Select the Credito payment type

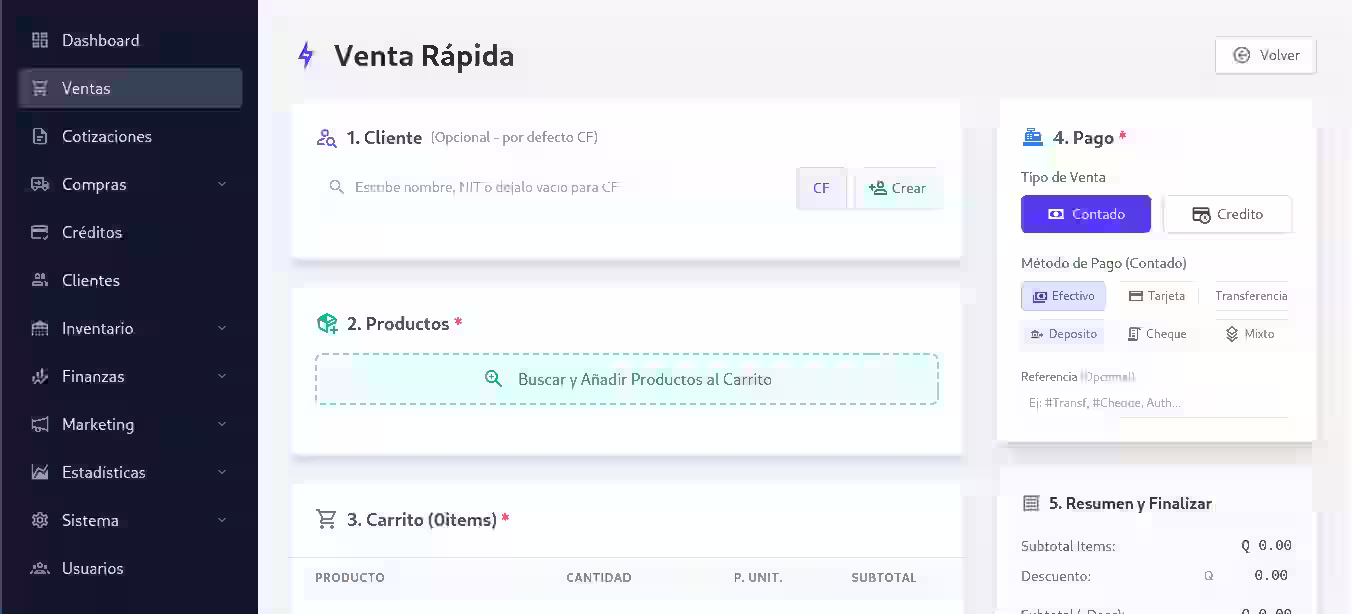pyautogui.click(x=1228, y=213)
